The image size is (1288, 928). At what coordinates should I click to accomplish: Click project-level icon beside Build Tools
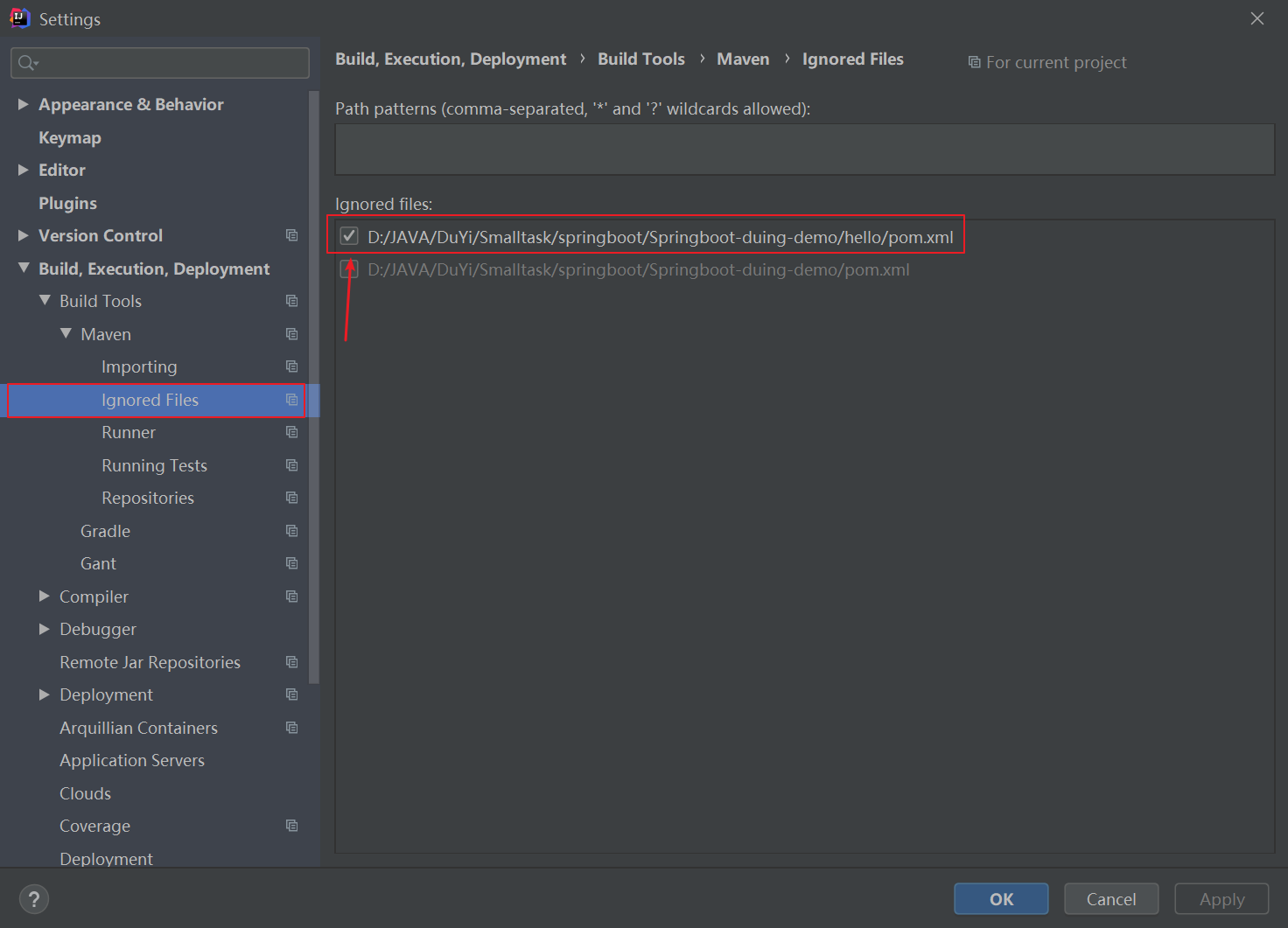pos(292,301)
